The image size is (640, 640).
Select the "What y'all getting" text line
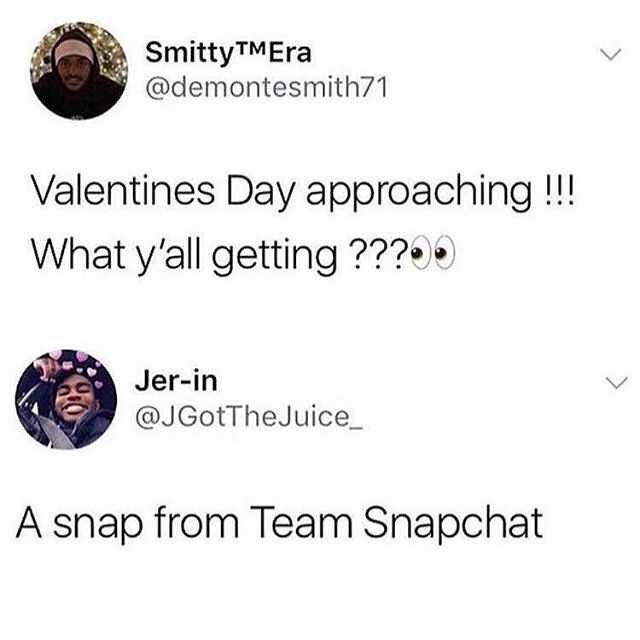[x=243, y=255]
